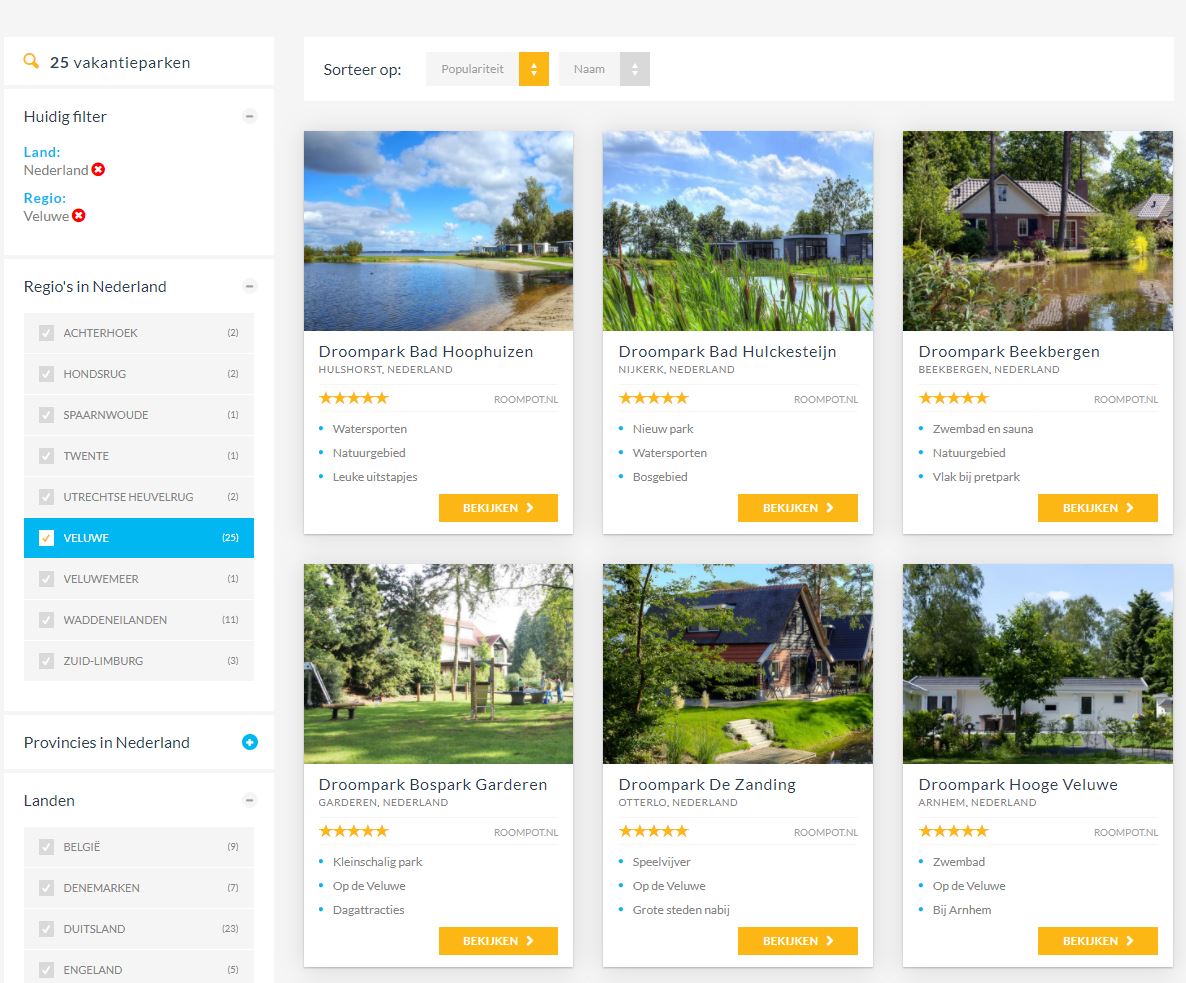Toggle Naam sort order arrows
1186x983 pixels.
(634, 69)
